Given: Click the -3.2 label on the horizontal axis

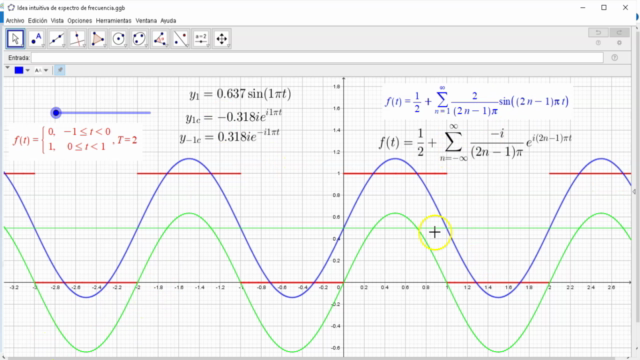Looking at the screenshot, I should (x=14, y=288).
